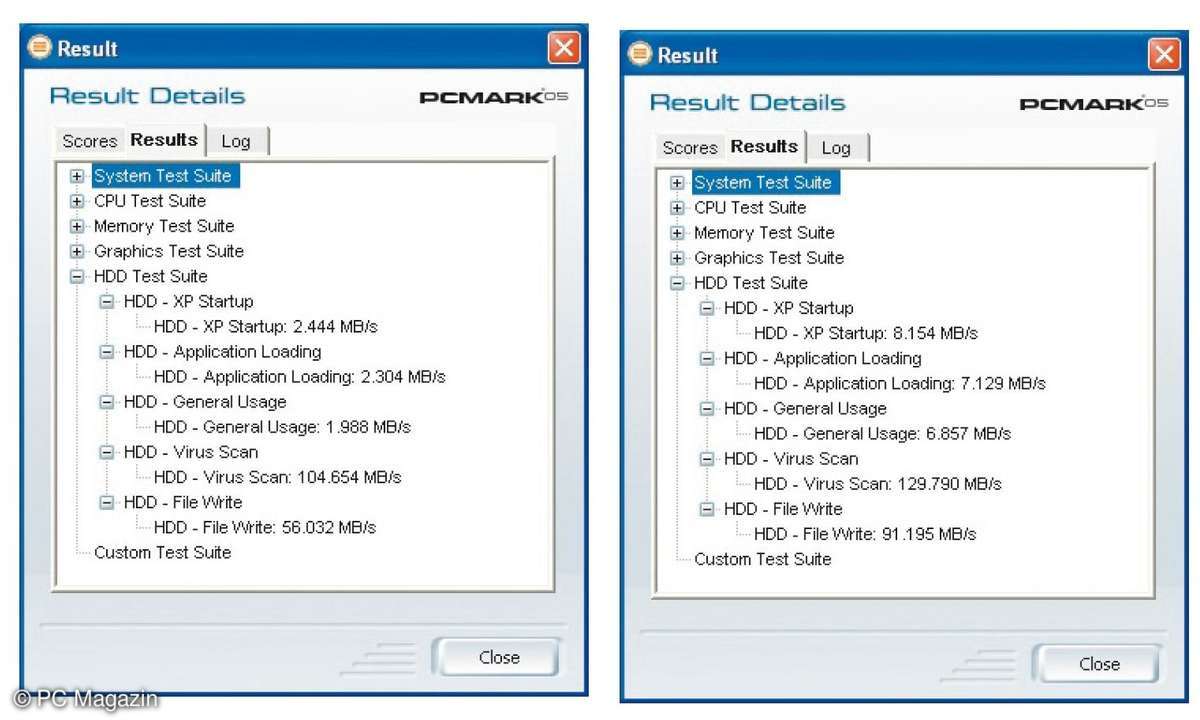Image resolution: width=1200 pixels, height=720 pixels.
Task: Click Close button in right Result window
Action: click(1097, 664)
